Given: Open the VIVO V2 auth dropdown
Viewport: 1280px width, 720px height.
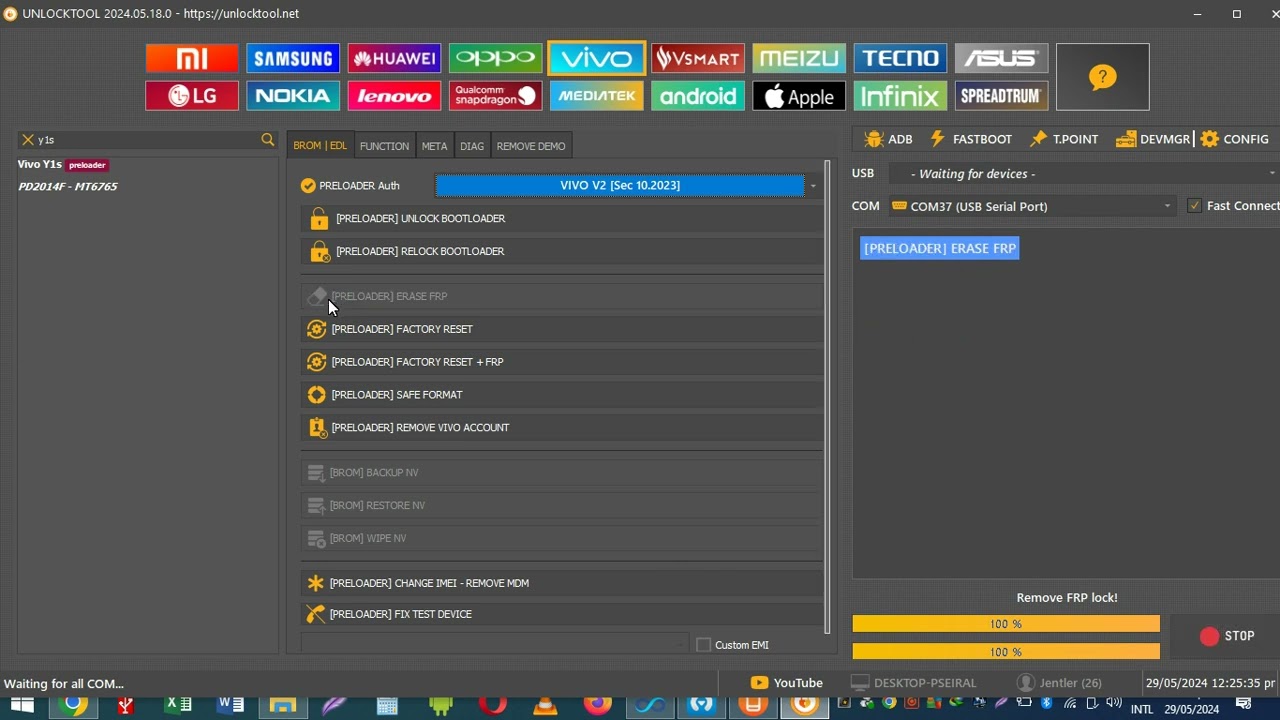Looking at the screenshot, I should point(812,186).
